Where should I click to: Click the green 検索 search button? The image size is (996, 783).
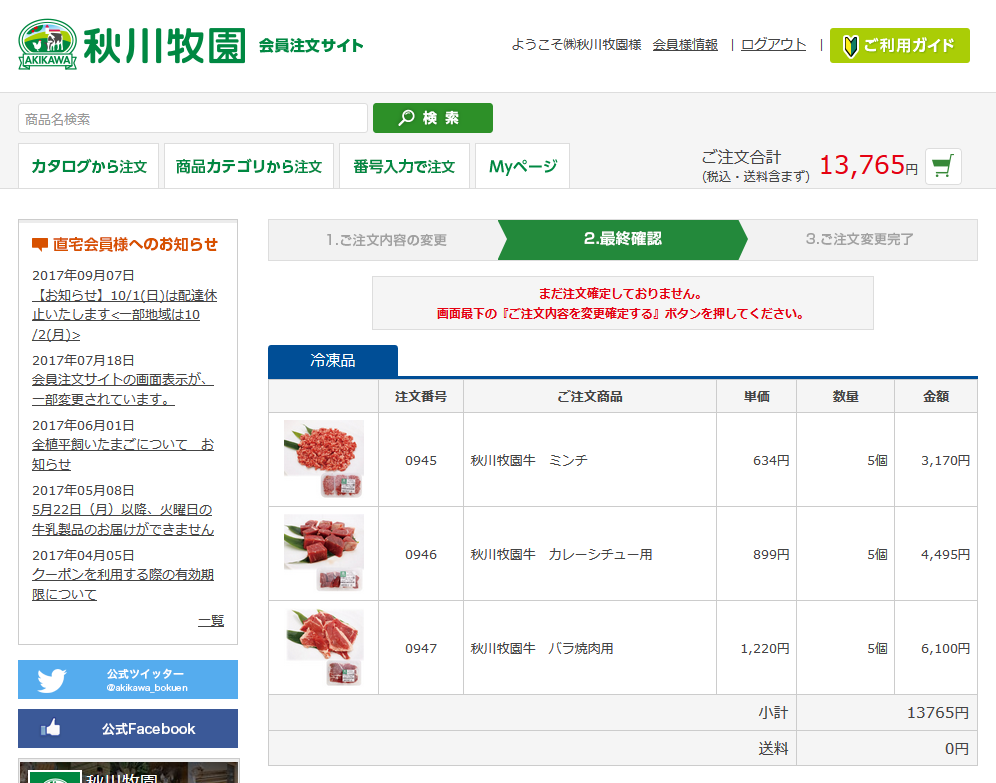tap(433, 118)
